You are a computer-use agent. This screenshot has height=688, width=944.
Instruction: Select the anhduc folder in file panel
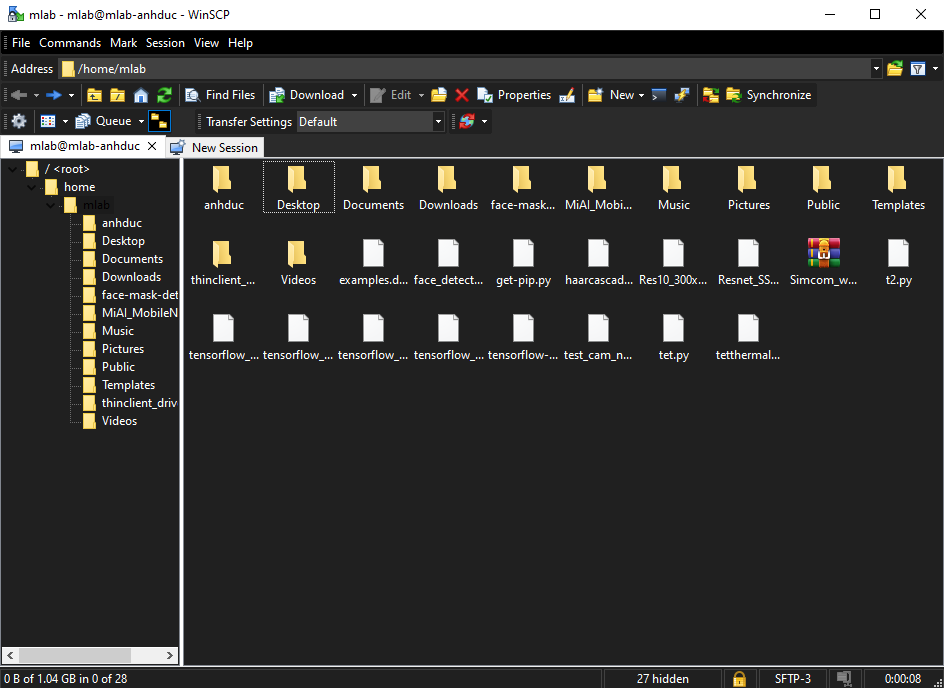pyautogui.click(x=223, y=188)
